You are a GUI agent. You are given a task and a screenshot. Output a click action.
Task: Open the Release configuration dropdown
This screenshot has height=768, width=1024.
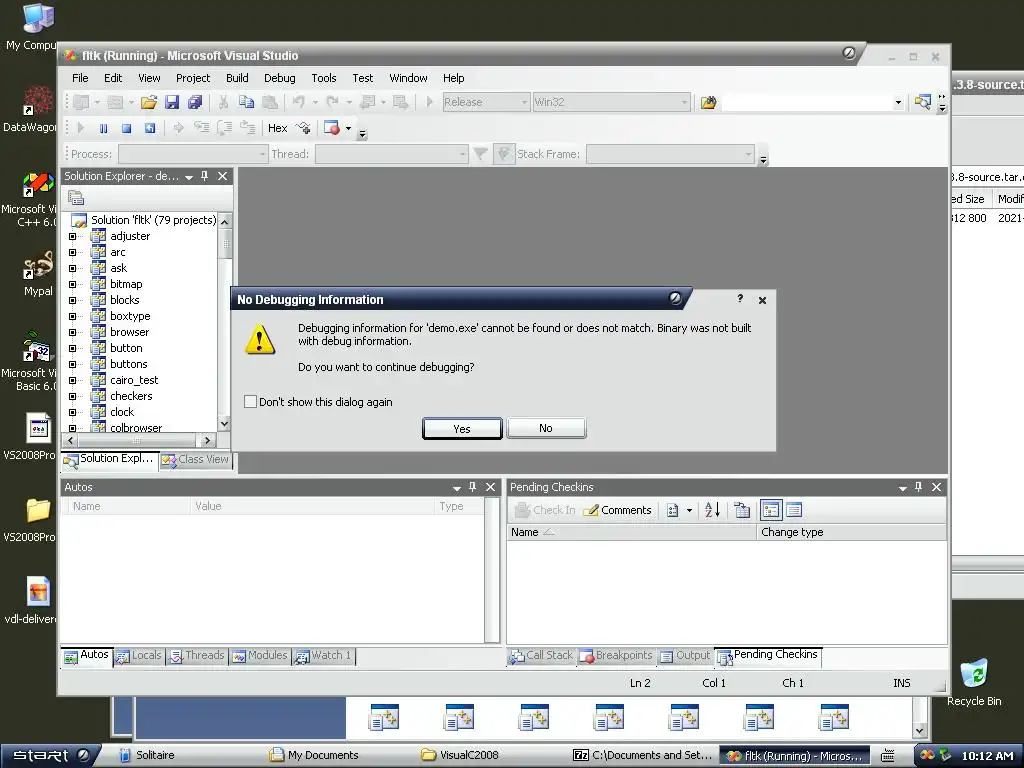coord(524,103)
